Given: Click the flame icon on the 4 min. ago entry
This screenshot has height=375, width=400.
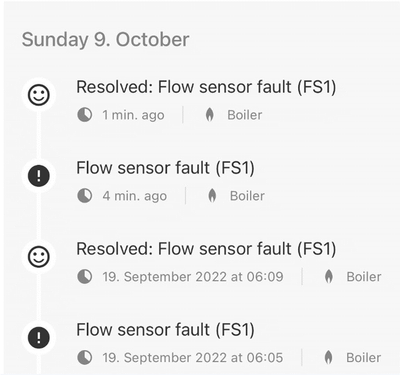Looking at the screenshot, I should tap(212, 196).
